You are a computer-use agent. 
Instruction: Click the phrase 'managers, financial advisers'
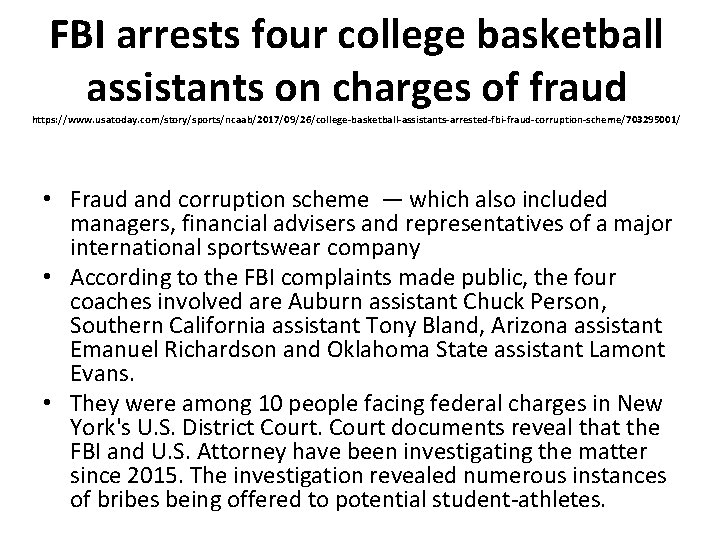(x=213, y=224)
